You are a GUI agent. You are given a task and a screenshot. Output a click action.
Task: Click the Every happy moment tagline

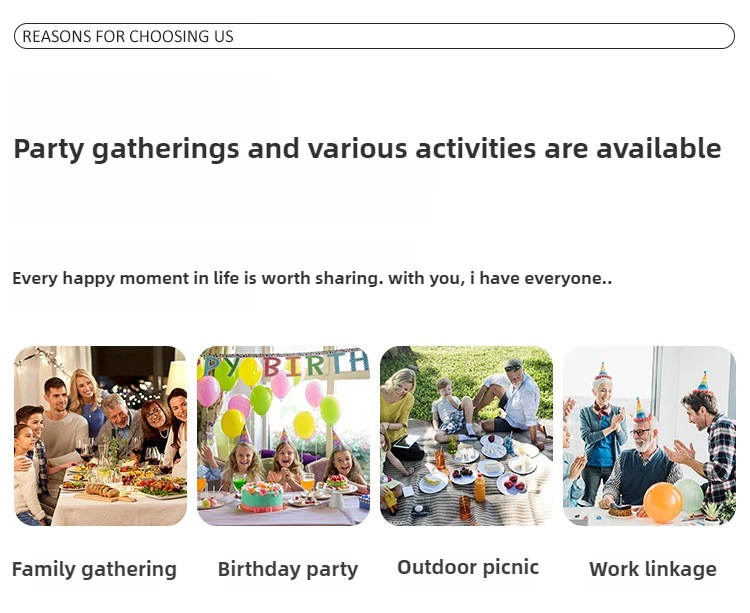(312, 278)
